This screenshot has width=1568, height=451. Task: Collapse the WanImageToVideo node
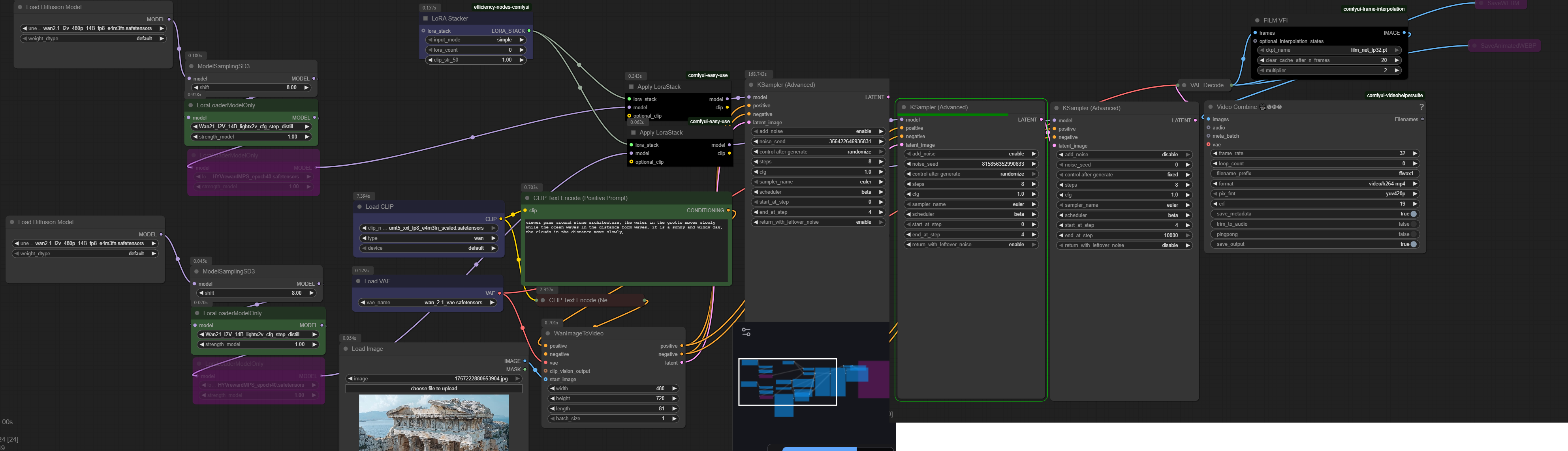548,333
